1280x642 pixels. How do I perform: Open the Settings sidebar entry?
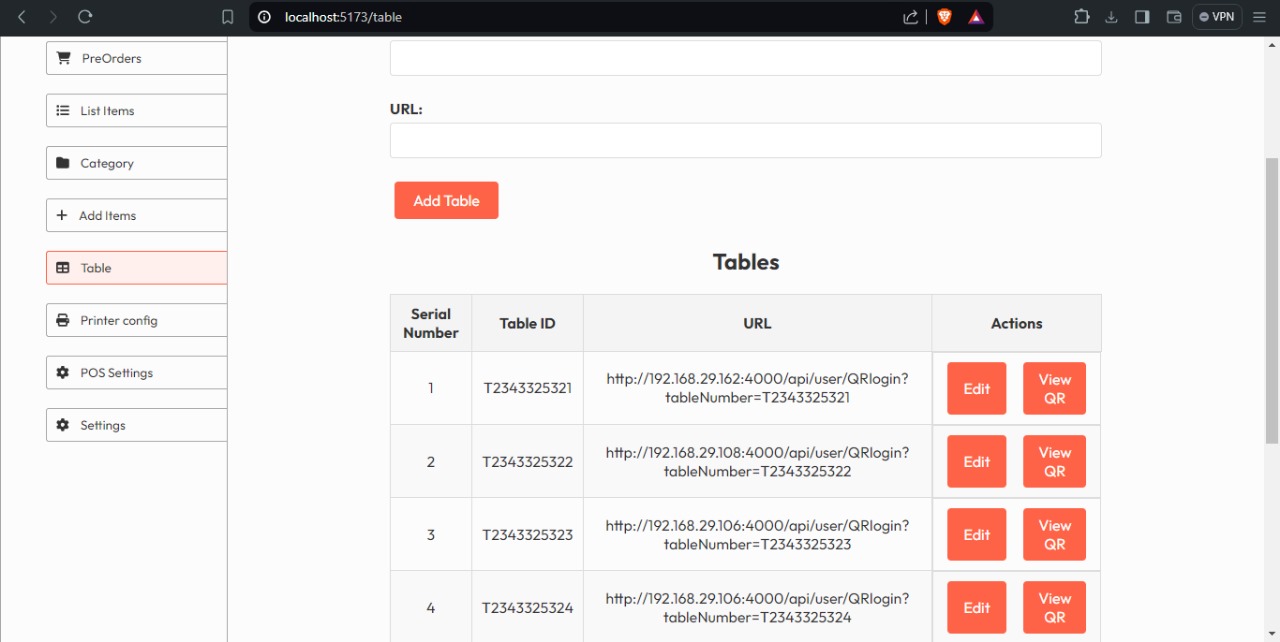(137, 425)
